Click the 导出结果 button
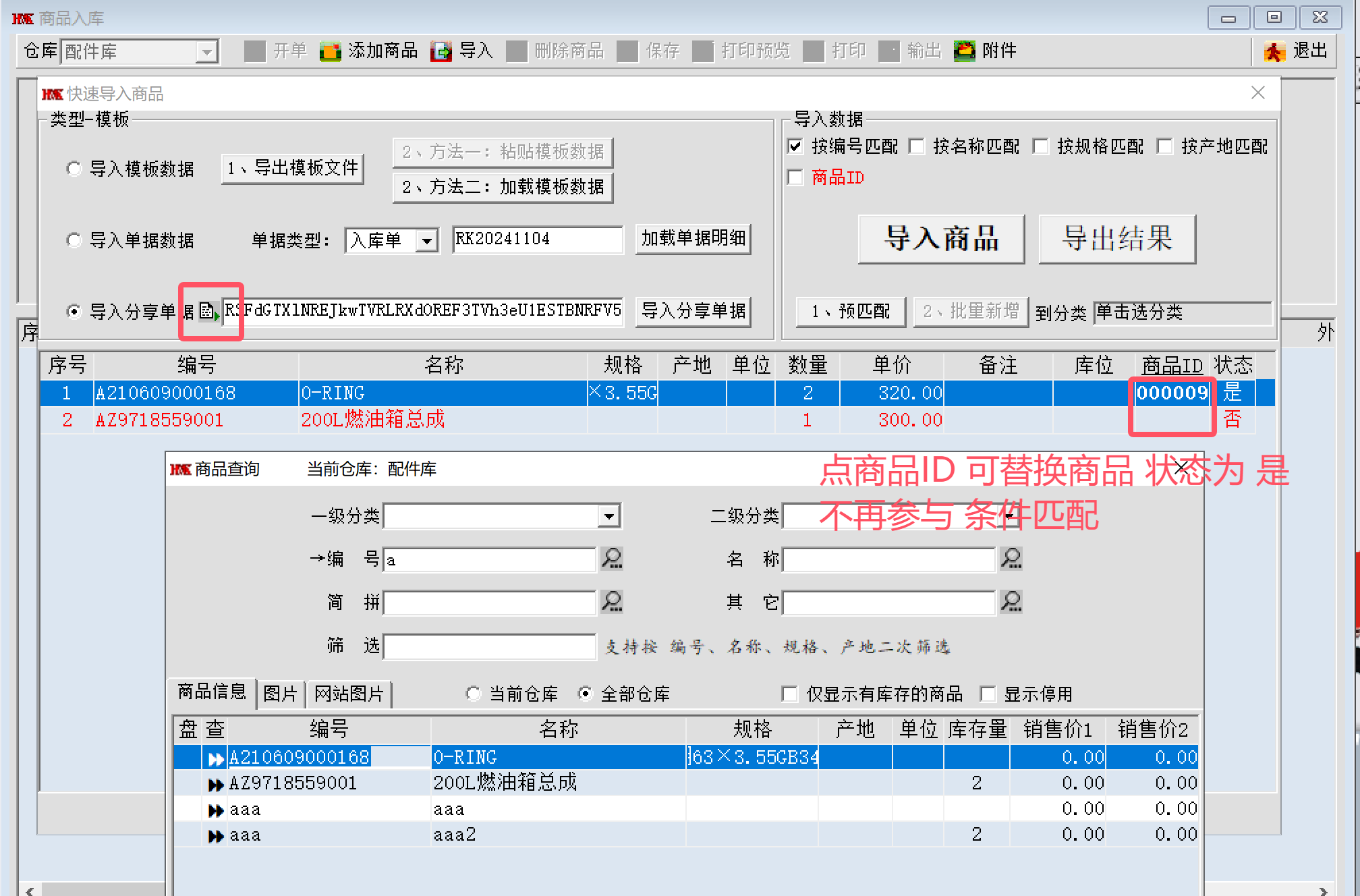The image size is (1360, 896). pos(1117,239)
